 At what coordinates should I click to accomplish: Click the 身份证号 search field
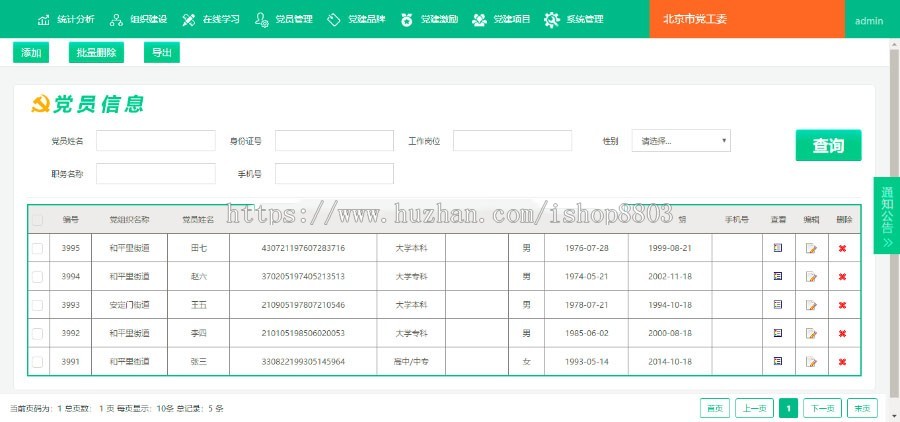(x=334, y=141)
